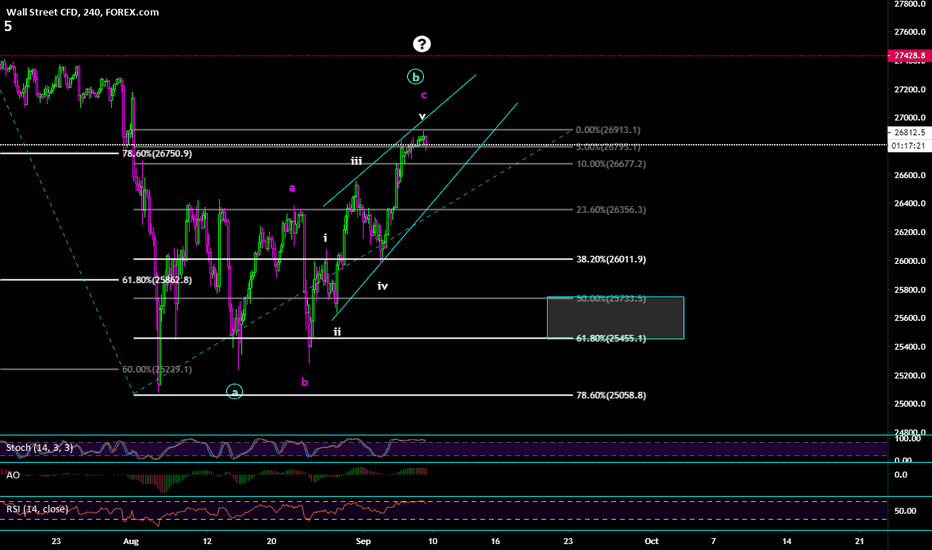Click date '7' on the time axis
932x550 pixels.
coord(713,541)
